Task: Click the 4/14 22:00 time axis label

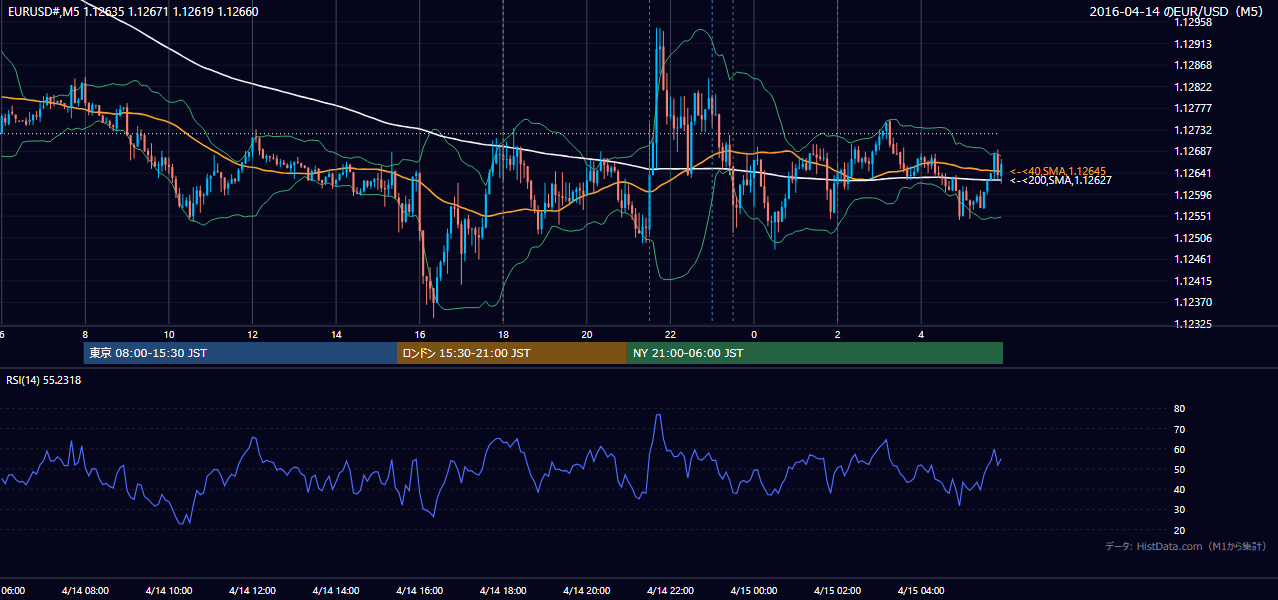Action: tap(670, 591)
